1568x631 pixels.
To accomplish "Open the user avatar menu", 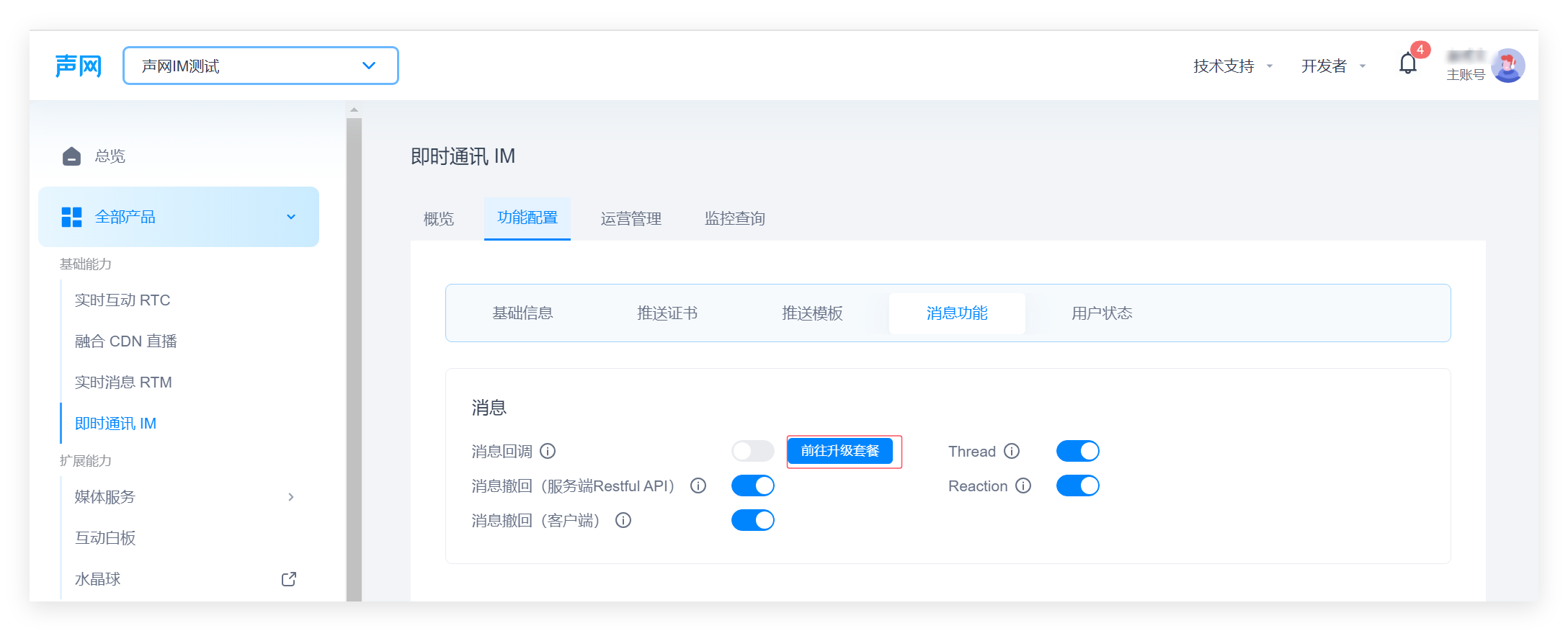I will [1508, 66].
